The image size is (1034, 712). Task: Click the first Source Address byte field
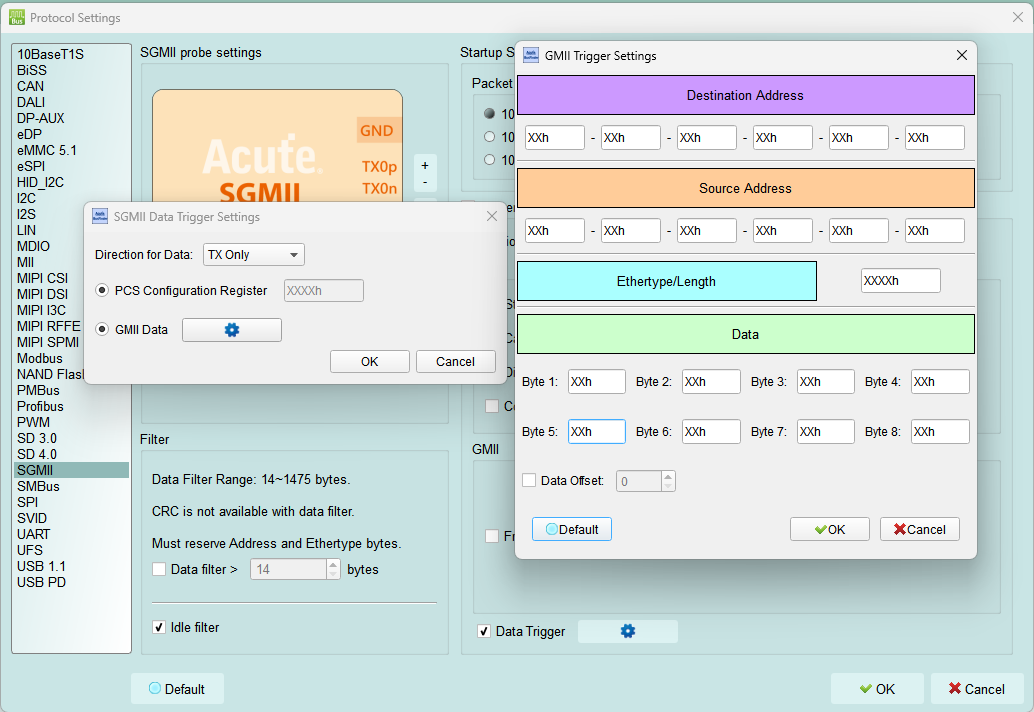pos(555,231)
